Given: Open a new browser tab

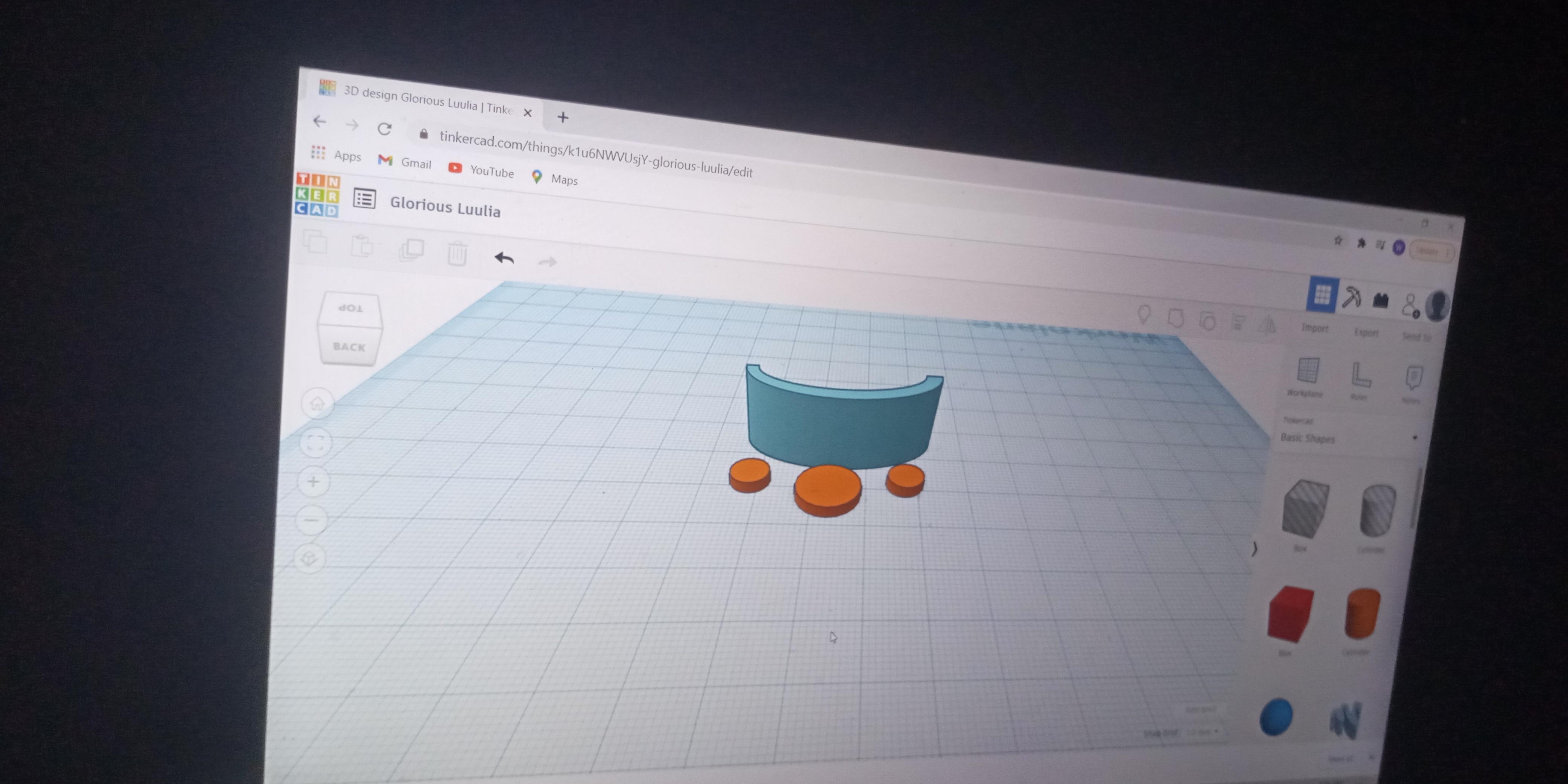Looking at the screenshot, I should [x=562, y=117].
